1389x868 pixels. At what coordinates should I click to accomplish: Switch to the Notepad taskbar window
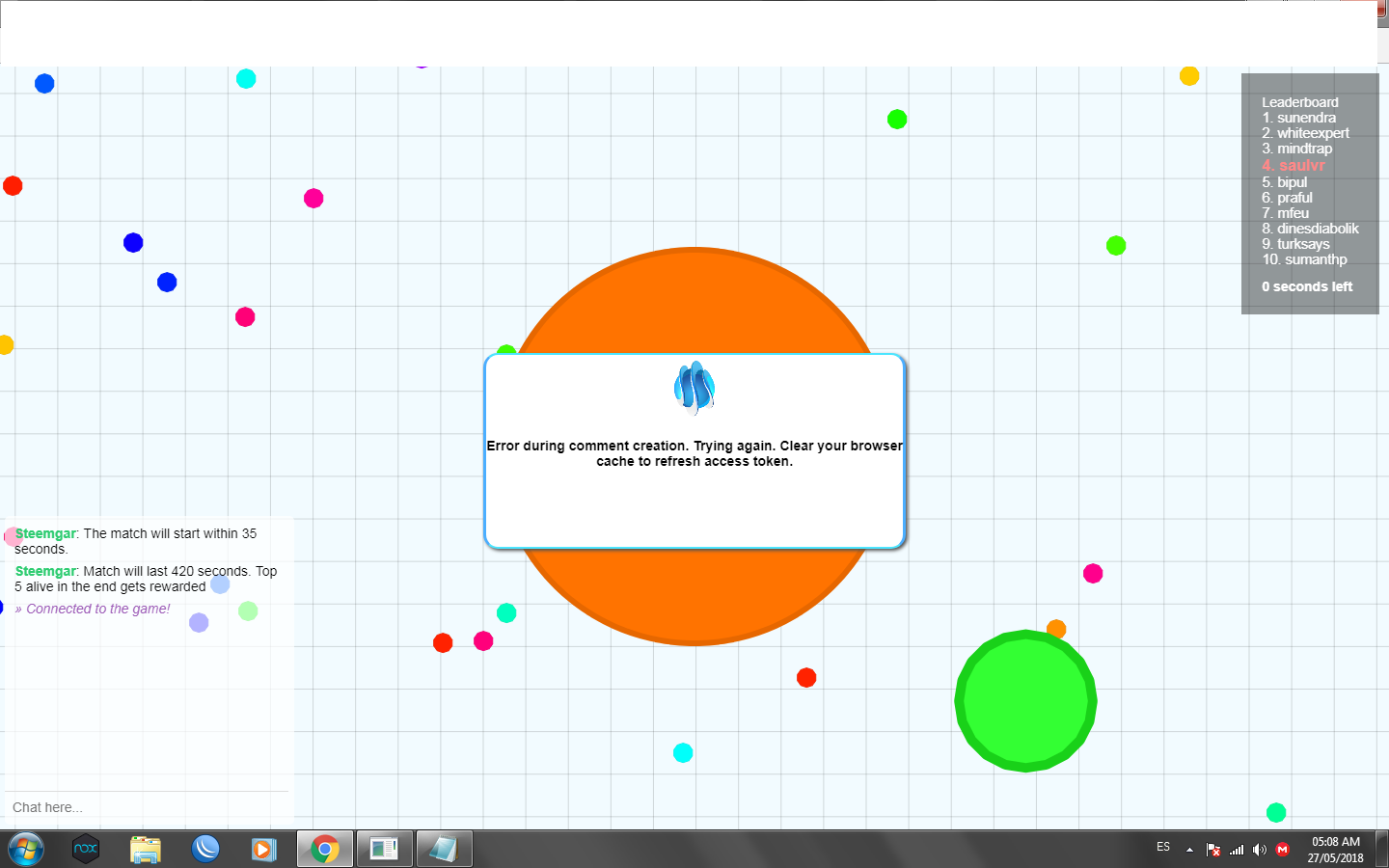[444, 849]
